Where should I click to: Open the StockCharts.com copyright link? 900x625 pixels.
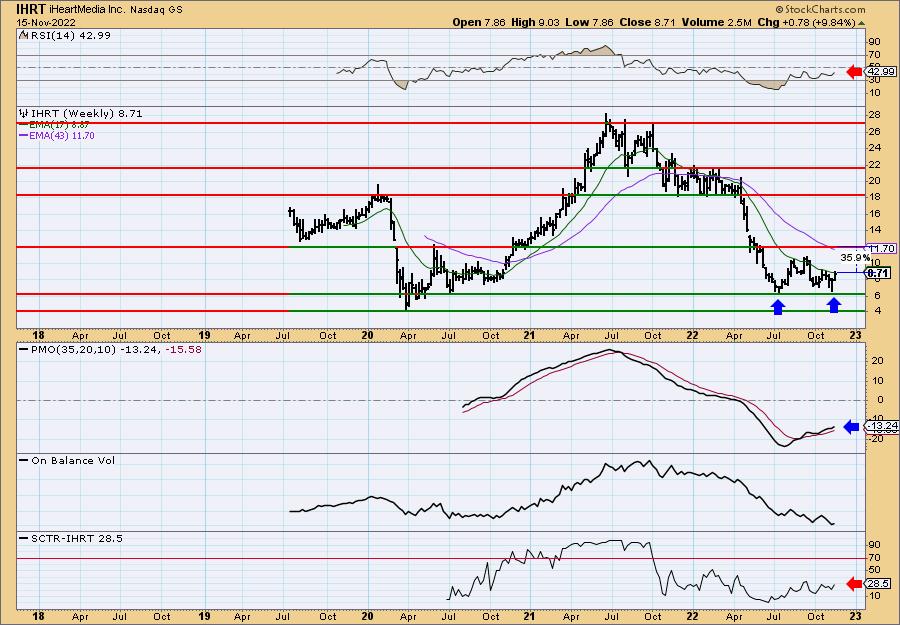tap(820, 9)
